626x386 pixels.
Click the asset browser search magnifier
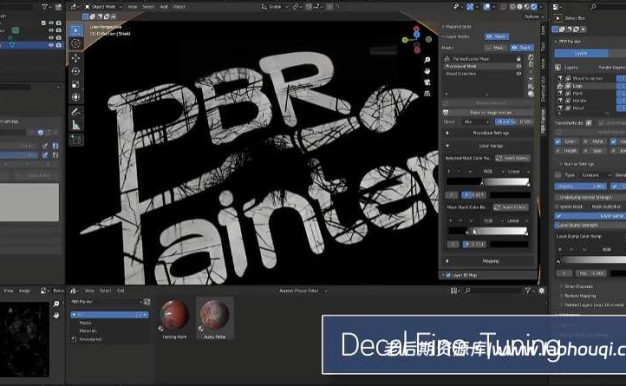(468, 291)
